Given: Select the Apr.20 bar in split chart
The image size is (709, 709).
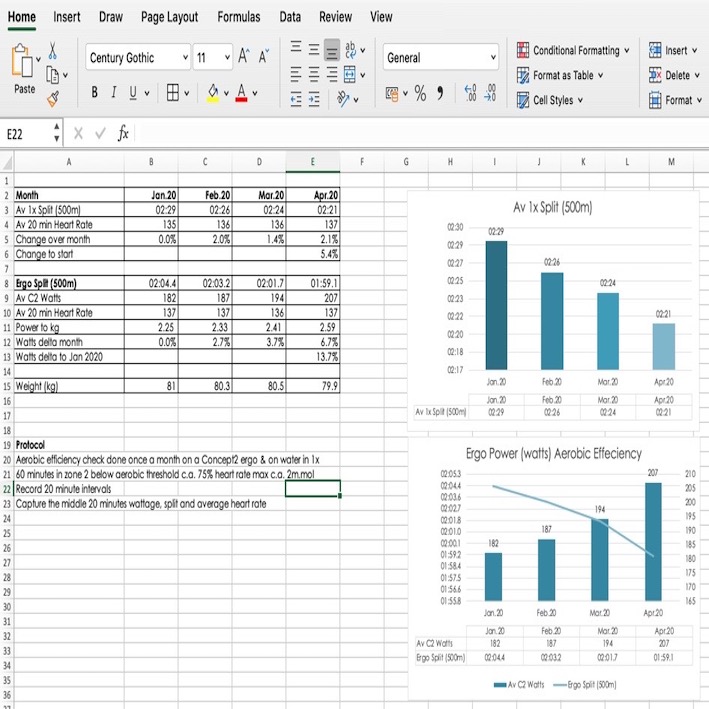Looking at the screenshot, I should 663,346.
